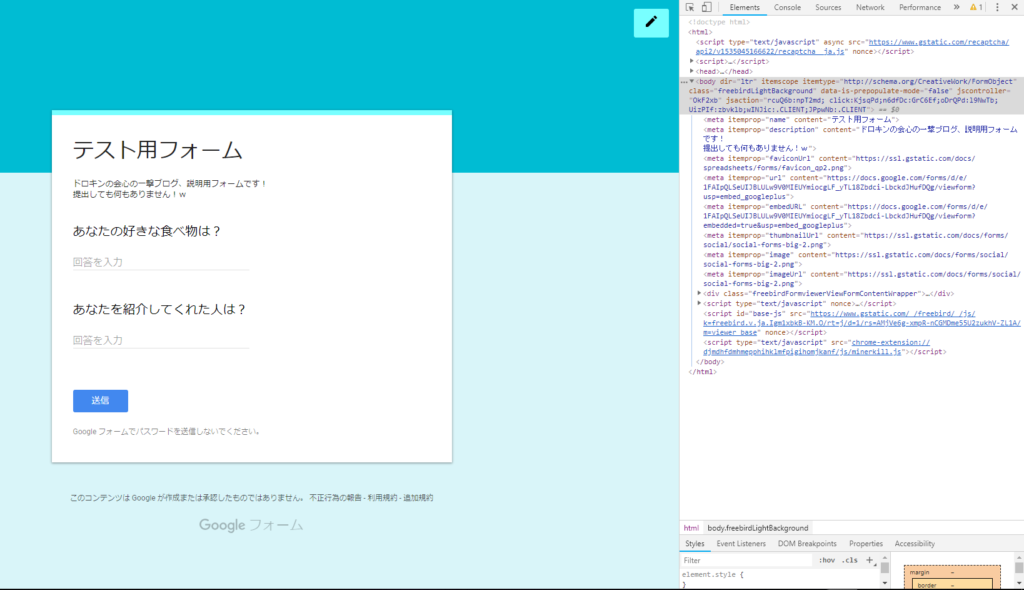The image size is (1024, 590).
Task: Open the 追加規約 link
Action: [418, 498]
